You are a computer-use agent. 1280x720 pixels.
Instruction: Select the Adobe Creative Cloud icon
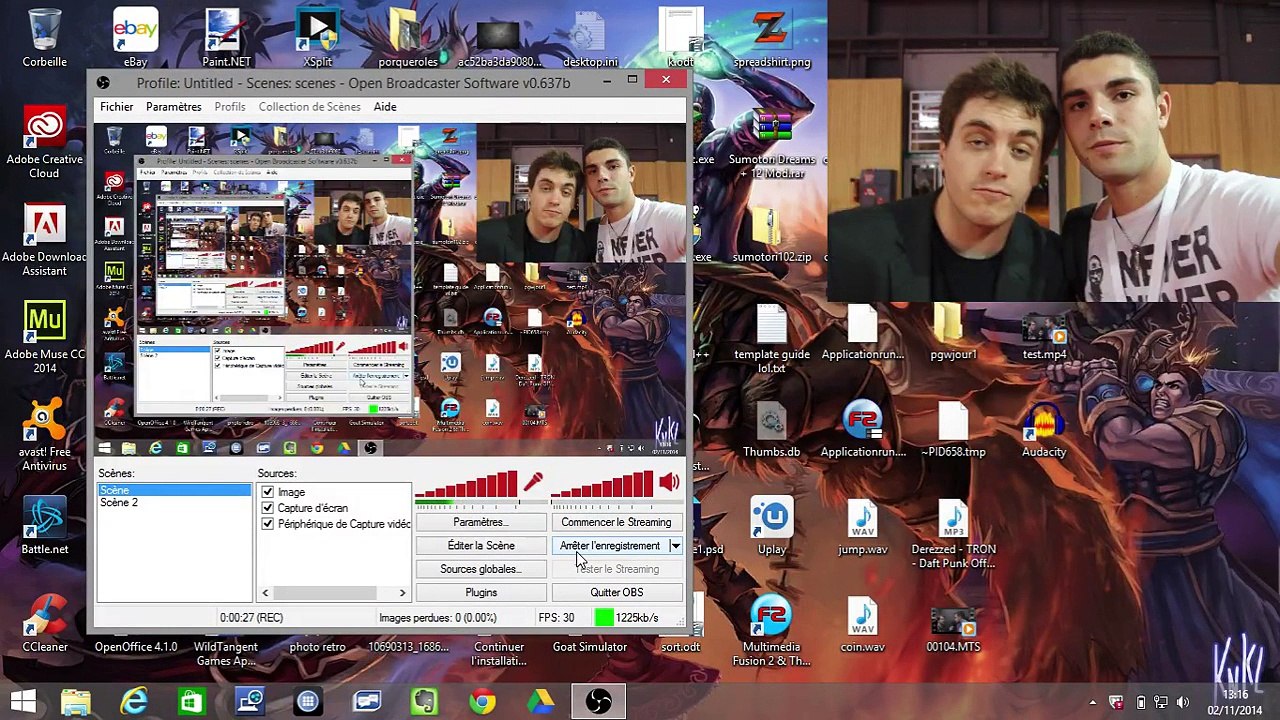(x=45, y=142)
